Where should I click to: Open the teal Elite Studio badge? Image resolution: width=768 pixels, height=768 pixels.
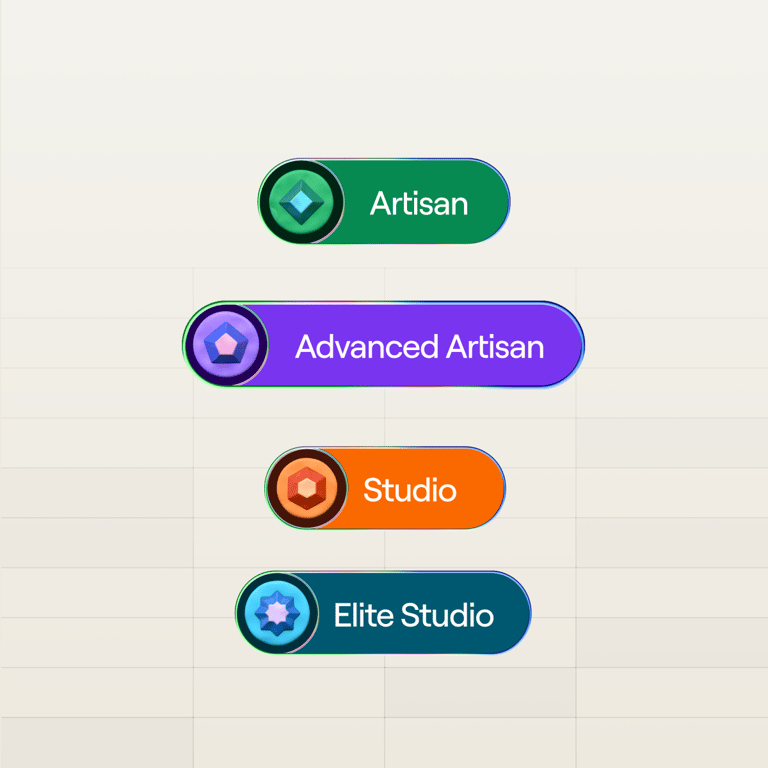[x=384, y=613]
